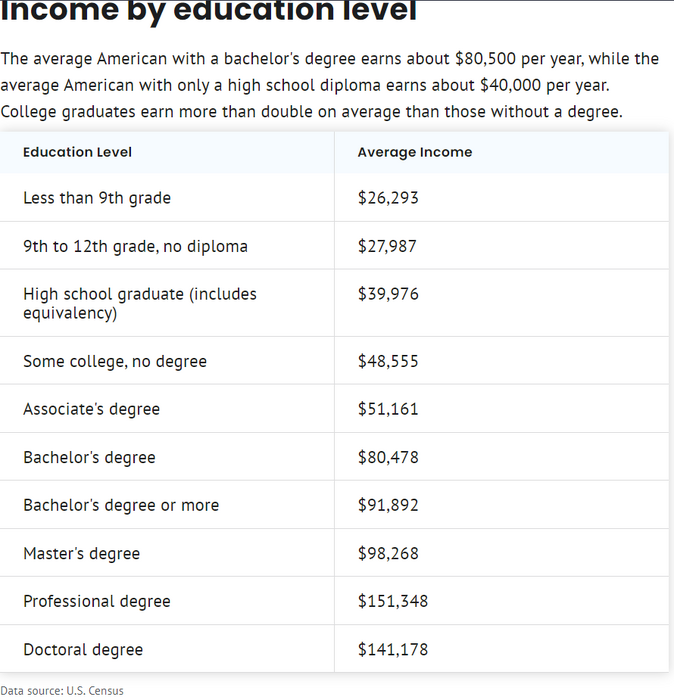Click "Bachelor's degree or more" row label

[x=121, y=505]
